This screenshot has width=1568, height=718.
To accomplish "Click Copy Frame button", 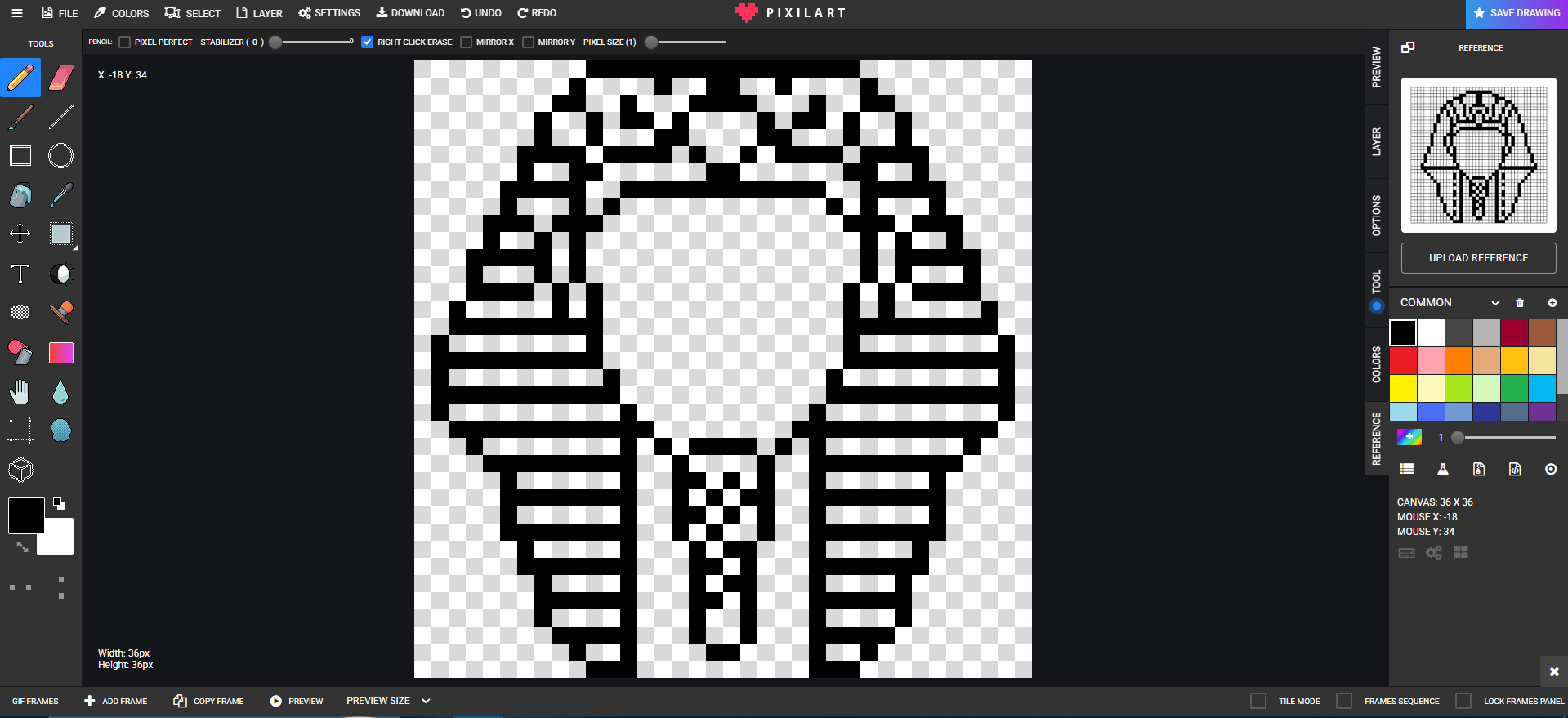I will [x=208, y=701].
